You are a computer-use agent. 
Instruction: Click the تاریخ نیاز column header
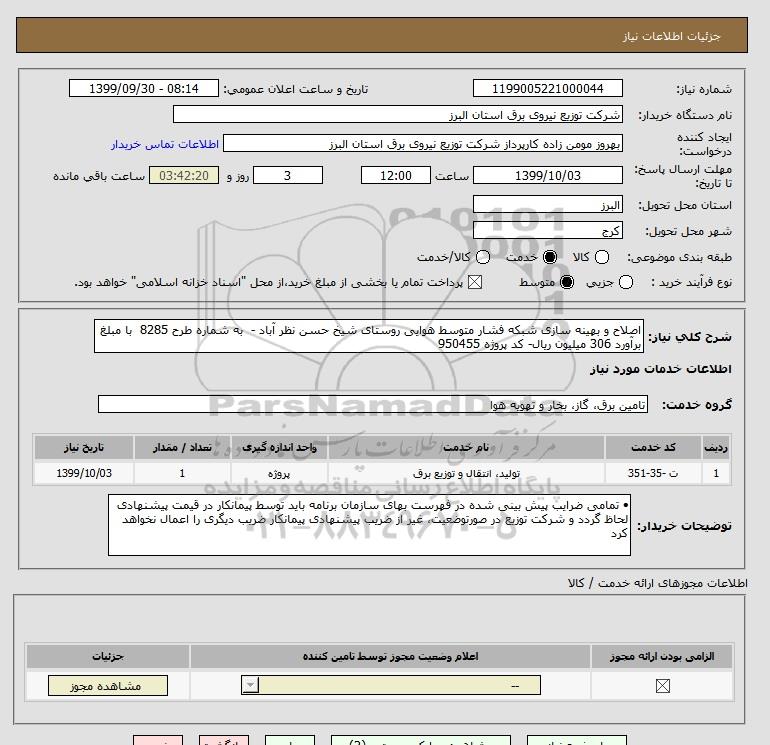(x=84, y=447)
